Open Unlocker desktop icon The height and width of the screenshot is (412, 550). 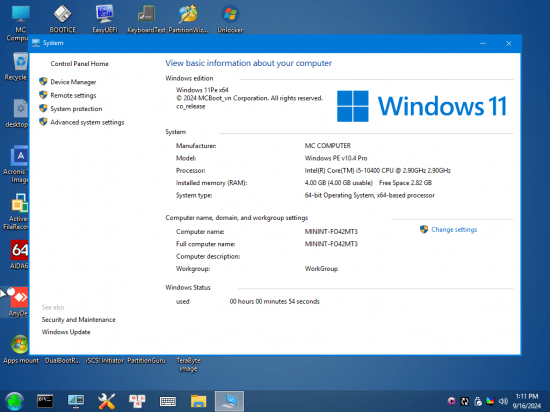tap(230, 19)
